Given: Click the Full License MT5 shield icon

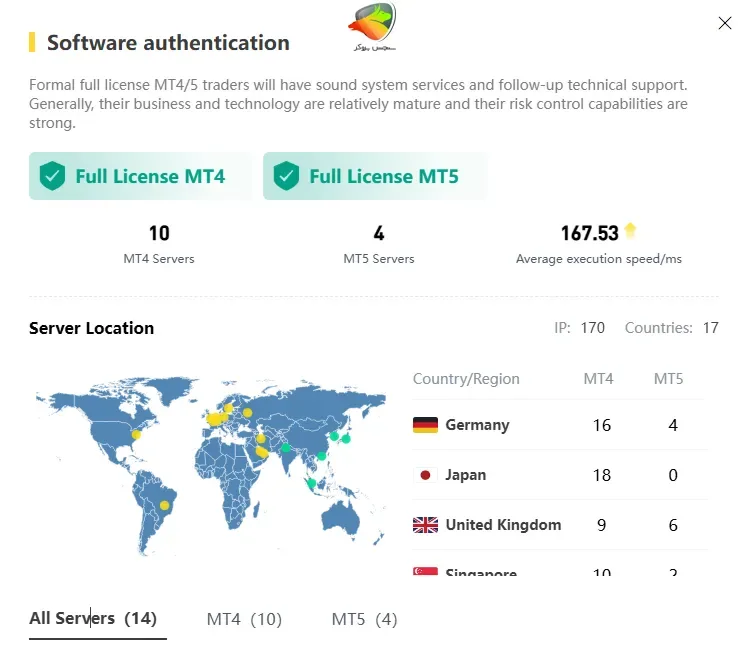Looking at the screenshot, I should [x=286, y=176].
